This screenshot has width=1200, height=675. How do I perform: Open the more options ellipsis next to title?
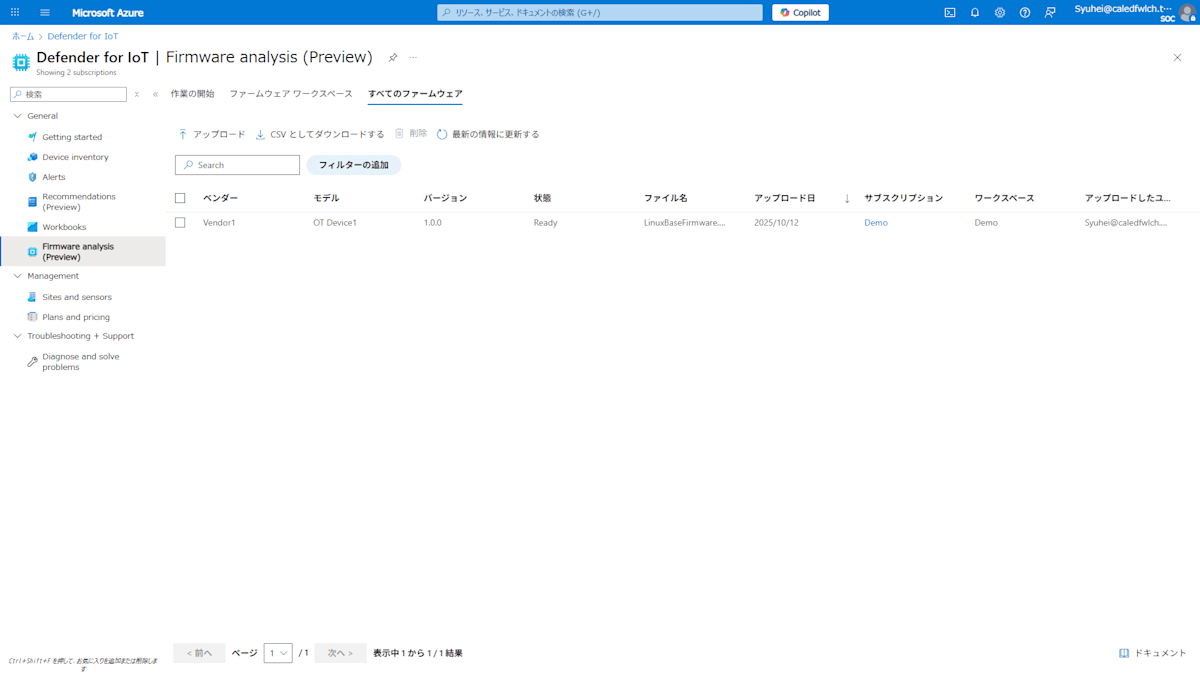click(413, 58)
